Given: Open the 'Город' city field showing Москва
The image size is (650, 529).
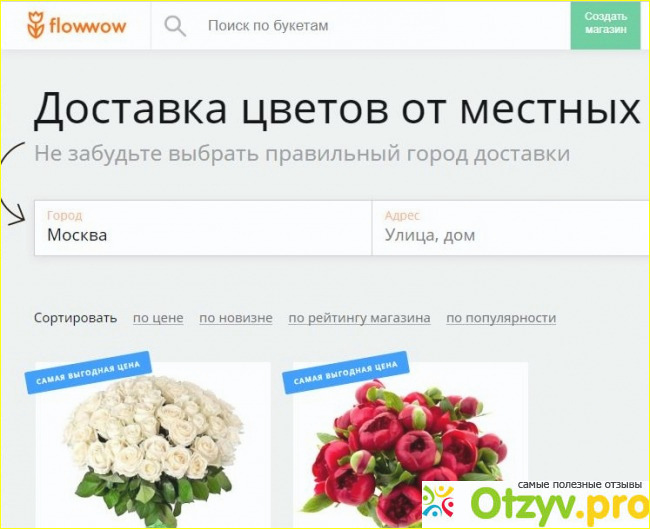Looking at the screenshot, I should click(203, 228).
